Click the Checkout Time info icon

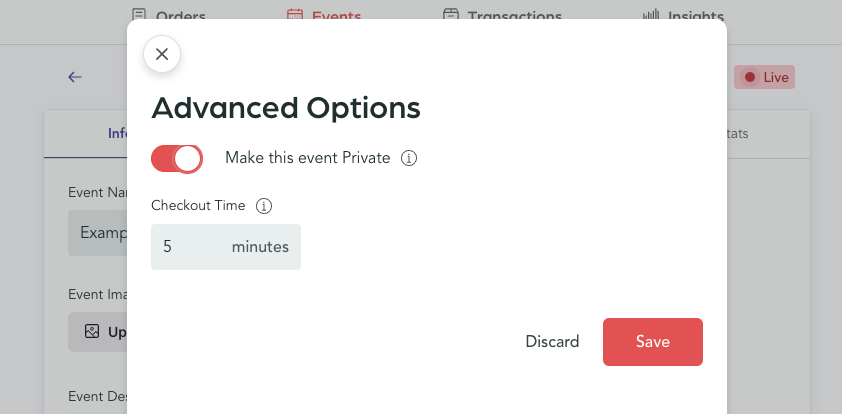(x=264, y=206)
